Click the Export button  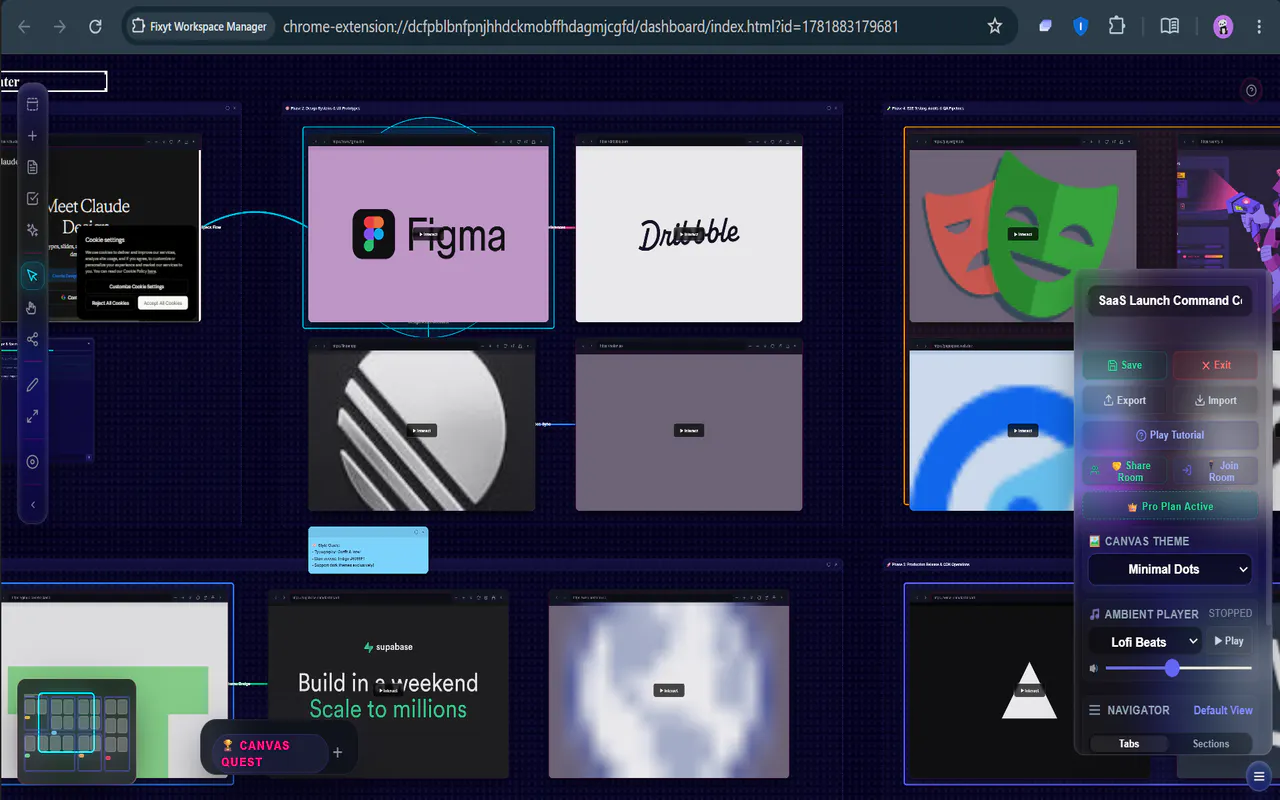tap(1125, 400)
